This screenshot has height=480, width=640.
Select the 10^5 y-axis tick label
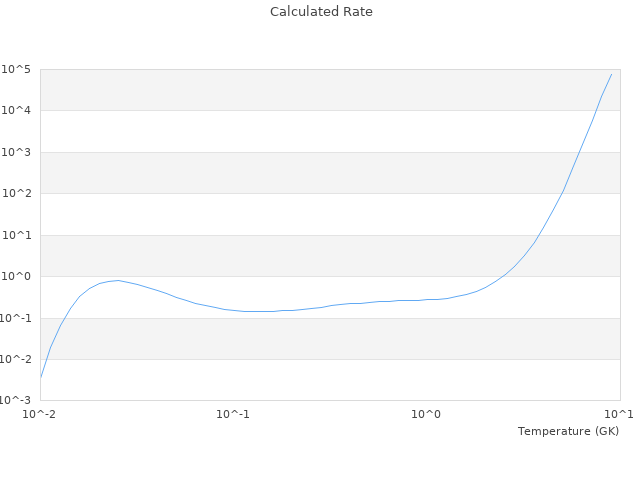pyautogui.click(x=16, y=69)
